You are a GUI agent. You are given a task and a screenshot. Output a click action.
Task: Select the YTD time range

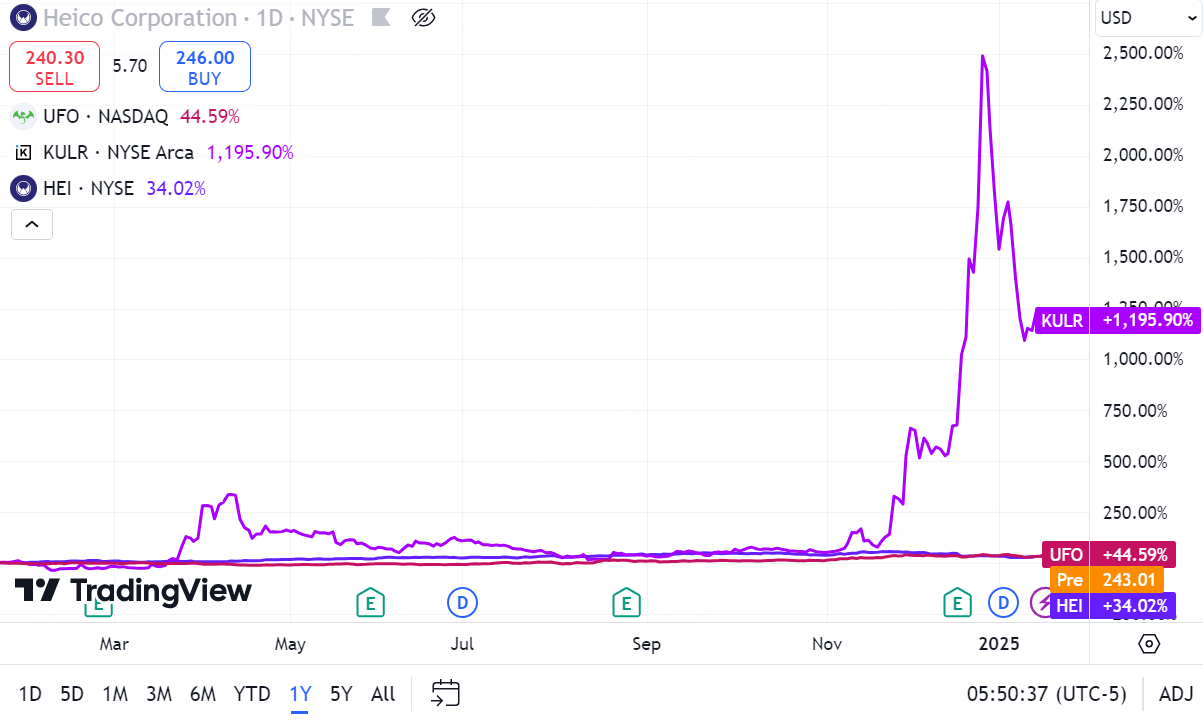252,693
